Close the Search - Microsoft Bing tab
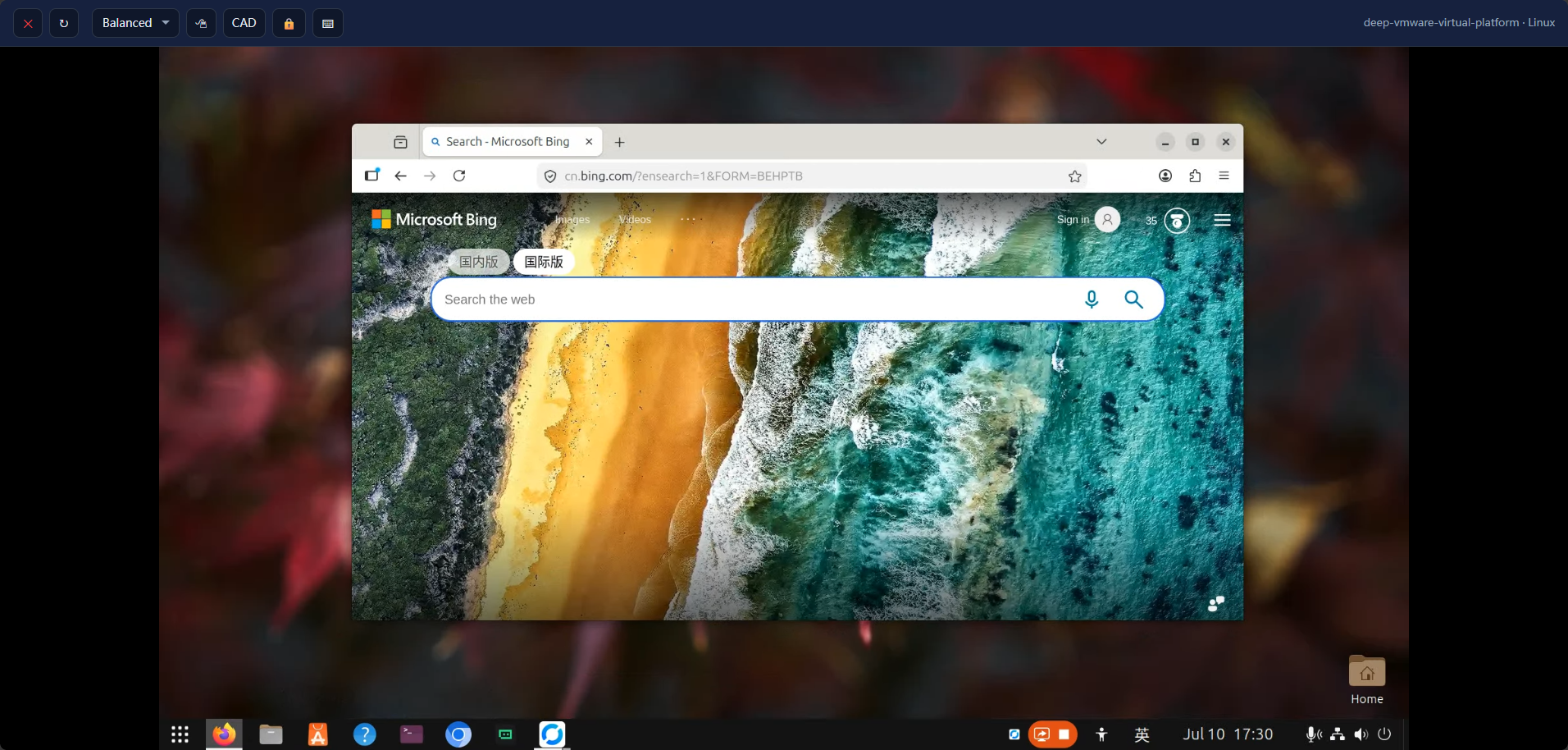Image resolution: width=1568 pixels, height=750 pixels. (x=589, y=142)
